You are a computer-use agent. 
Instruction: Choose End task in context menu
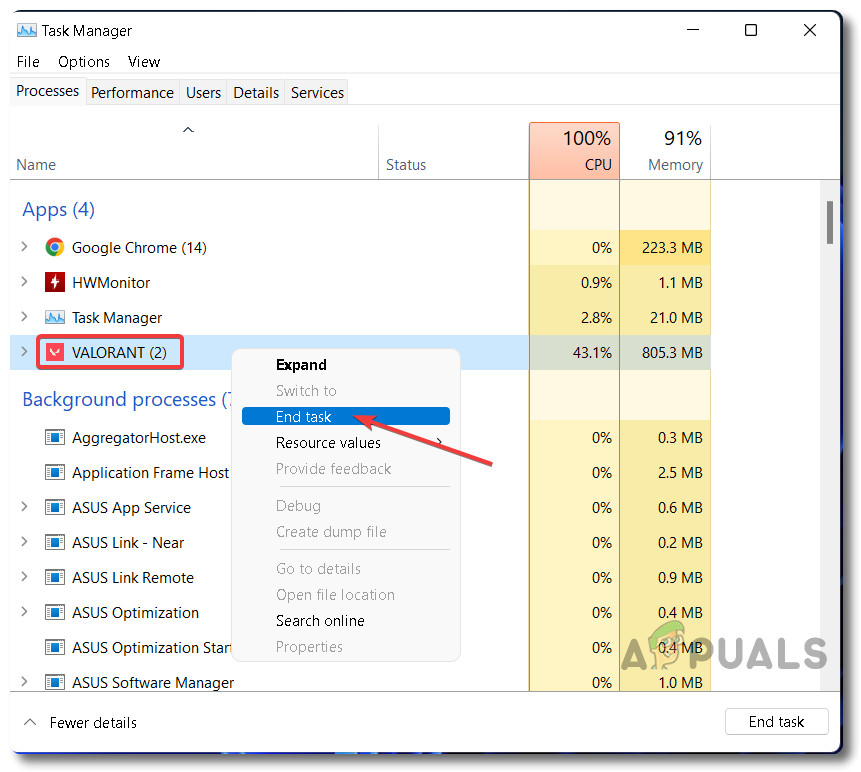346,416
